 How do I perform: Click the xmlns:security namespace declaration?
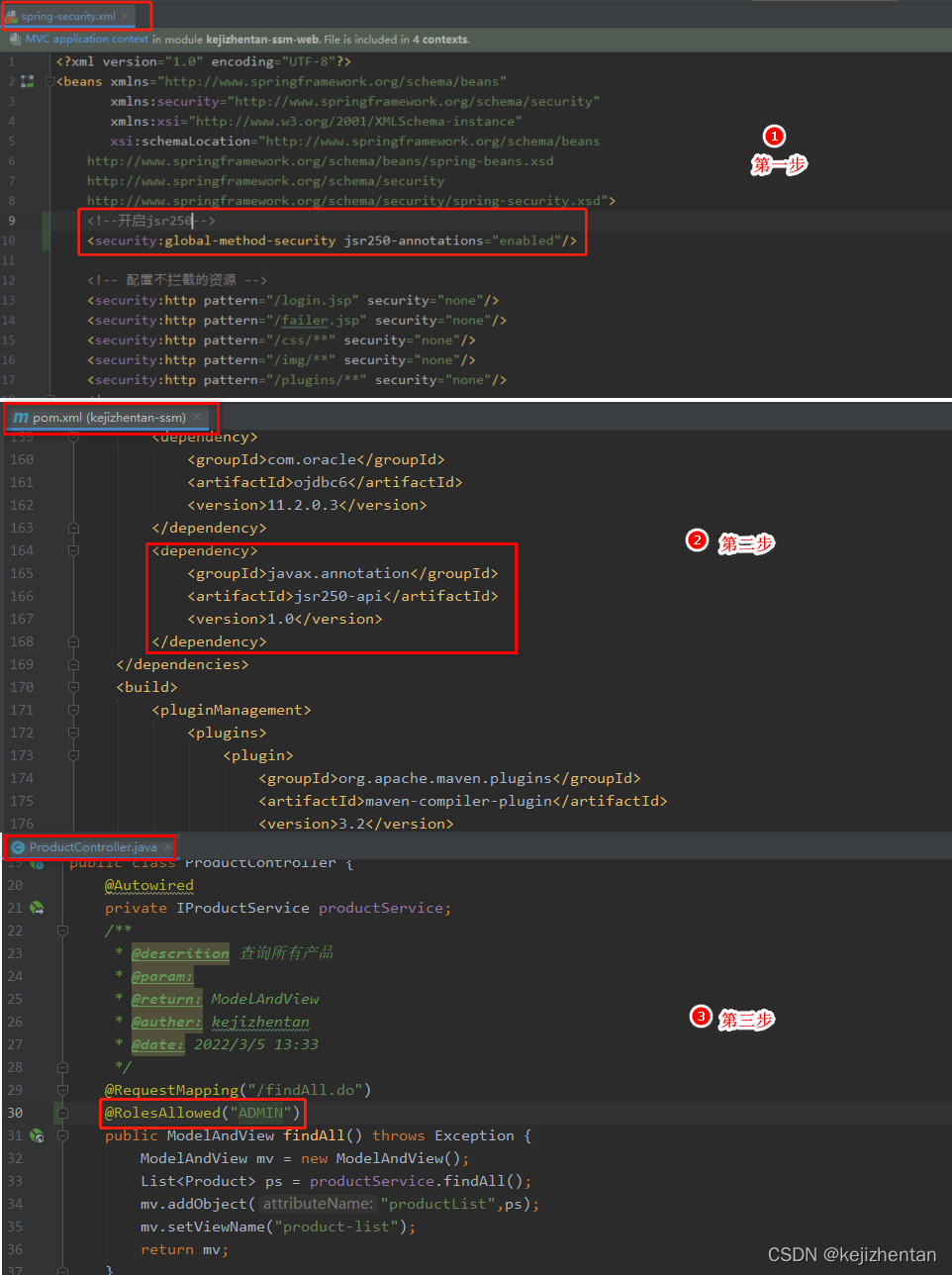tap(355, 102)
